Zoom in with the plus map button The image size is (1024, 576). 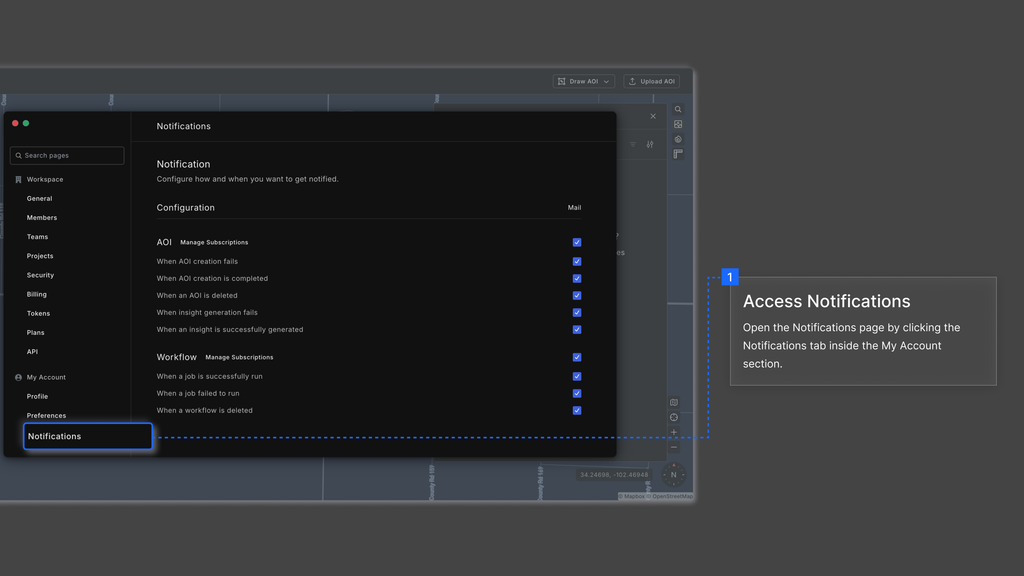click(674, 432)
